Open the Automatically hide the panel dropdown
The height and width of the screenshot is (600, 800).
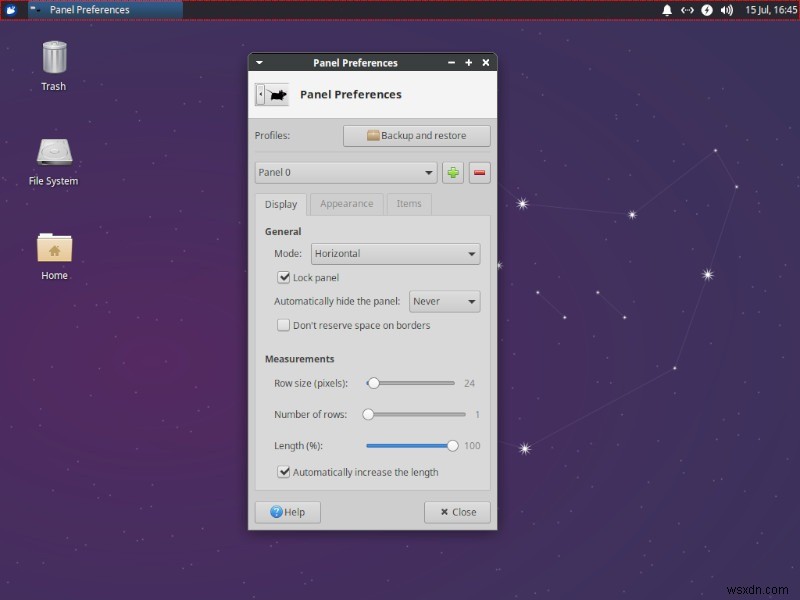[x=444, y=301]
